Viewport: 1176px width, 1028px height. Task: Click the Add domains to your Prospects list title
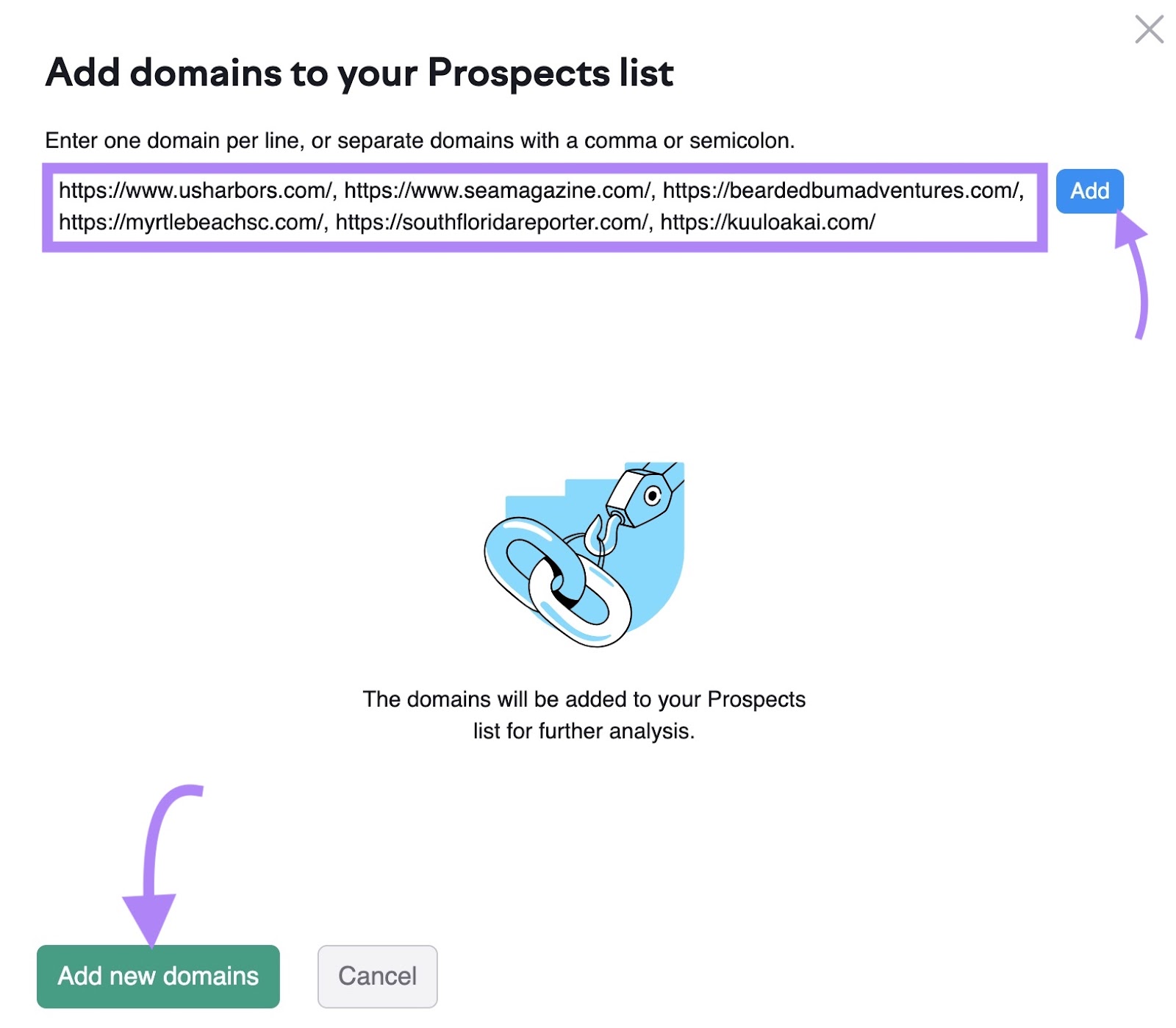359,73
